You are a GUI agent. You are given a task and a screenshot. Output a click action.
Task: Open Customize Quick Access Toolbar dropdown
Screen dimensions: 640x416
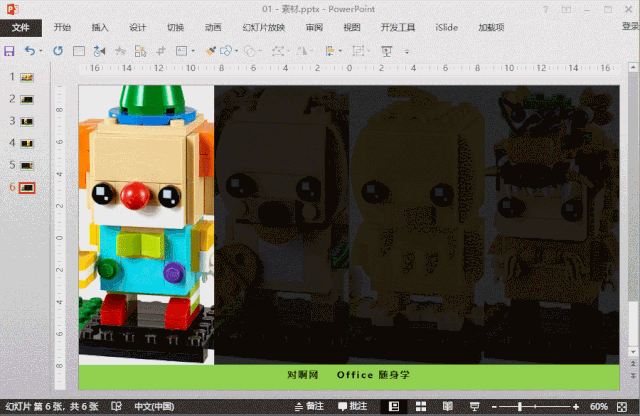click(407, 51)
